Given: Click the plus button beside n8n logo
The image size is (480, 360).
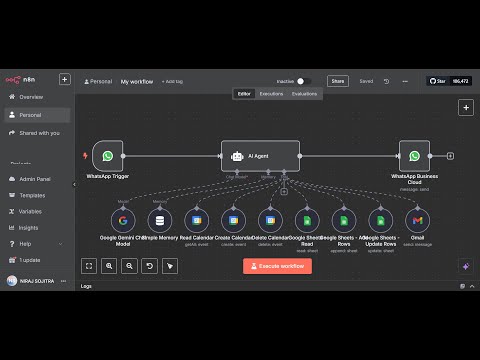Looking at the screenshot, I should pyautogui.click(x=65, y=79).
